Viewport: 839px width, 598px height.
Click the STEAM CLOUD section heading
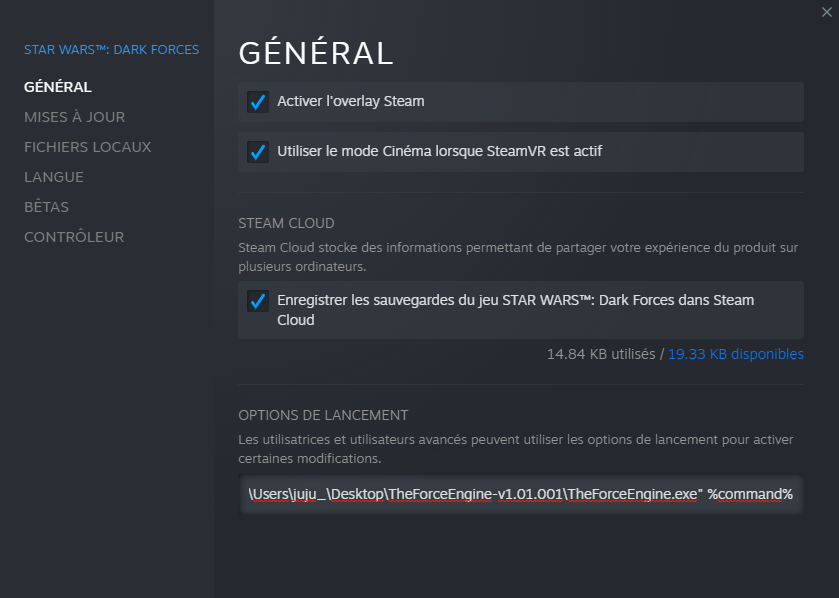[286, 223]
